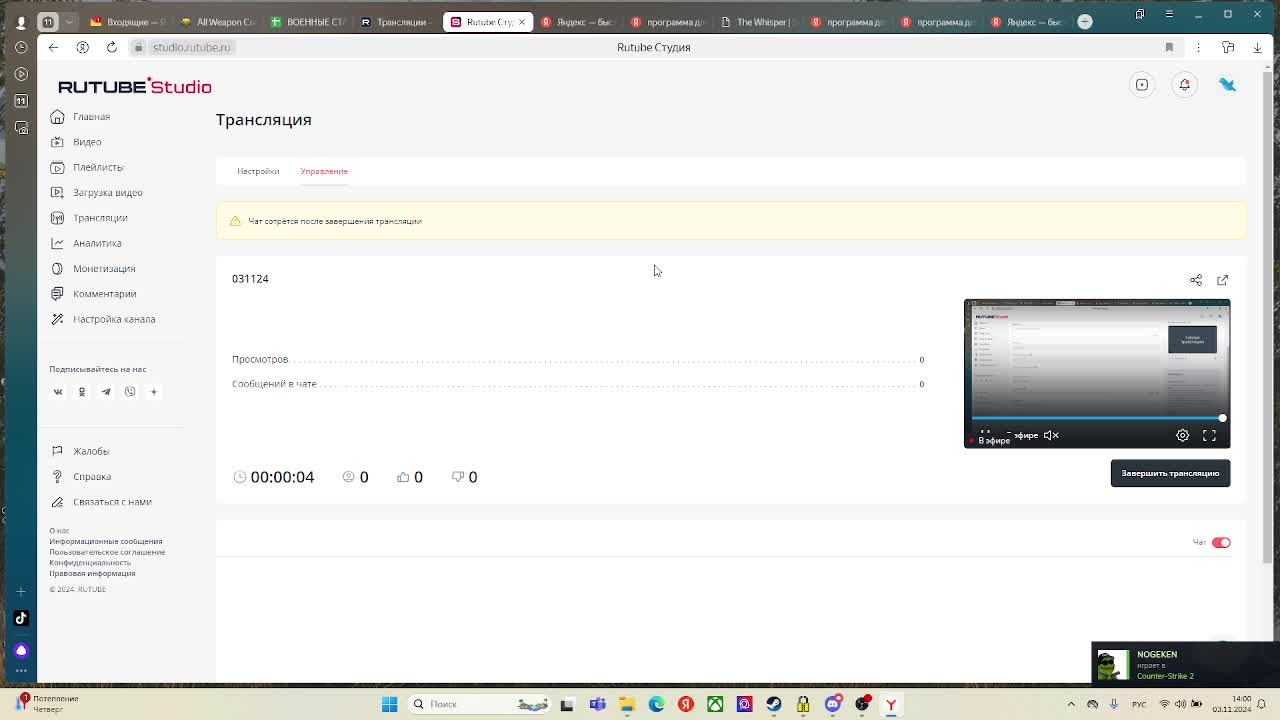Select the Управление tab
This screenshot has width=1280, height=720.
click(x=324, y=171)
